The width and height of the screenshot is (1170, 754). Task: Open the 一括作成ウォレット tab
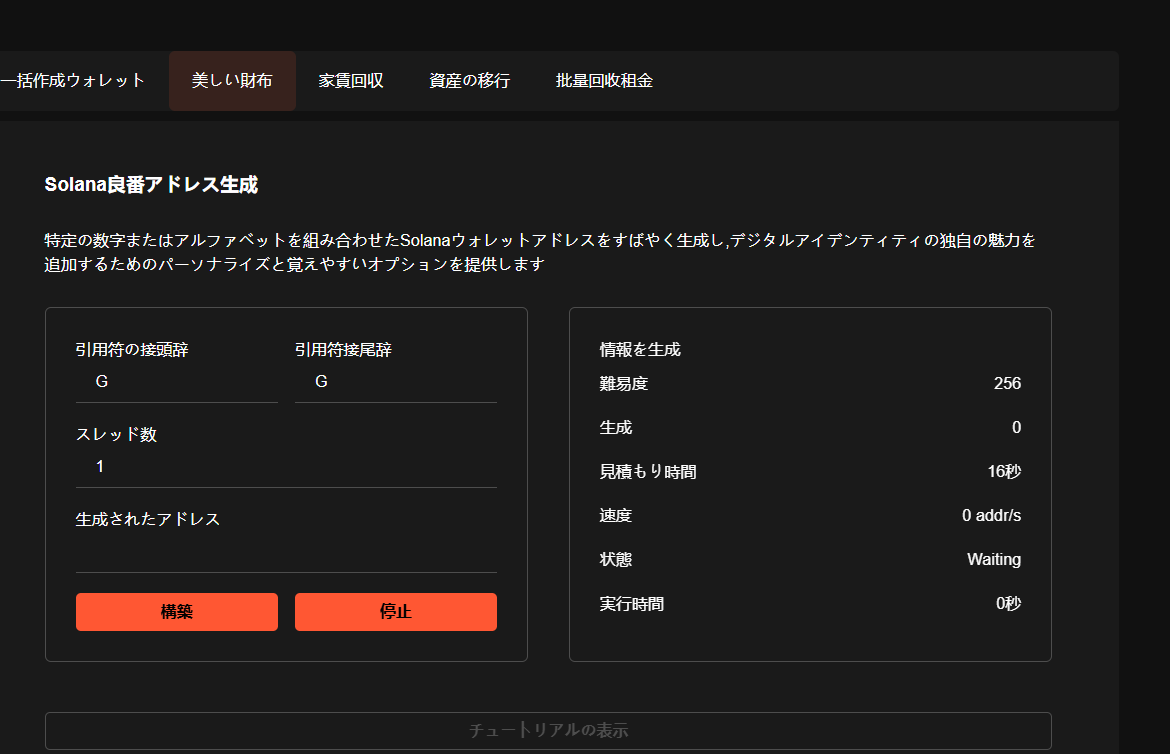72,81
